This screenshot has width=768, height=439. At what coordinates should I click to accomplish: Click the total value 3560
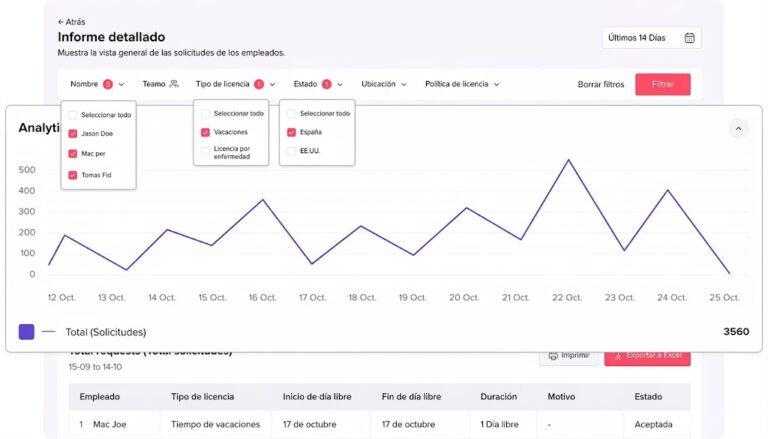click(x=736, y=332)
